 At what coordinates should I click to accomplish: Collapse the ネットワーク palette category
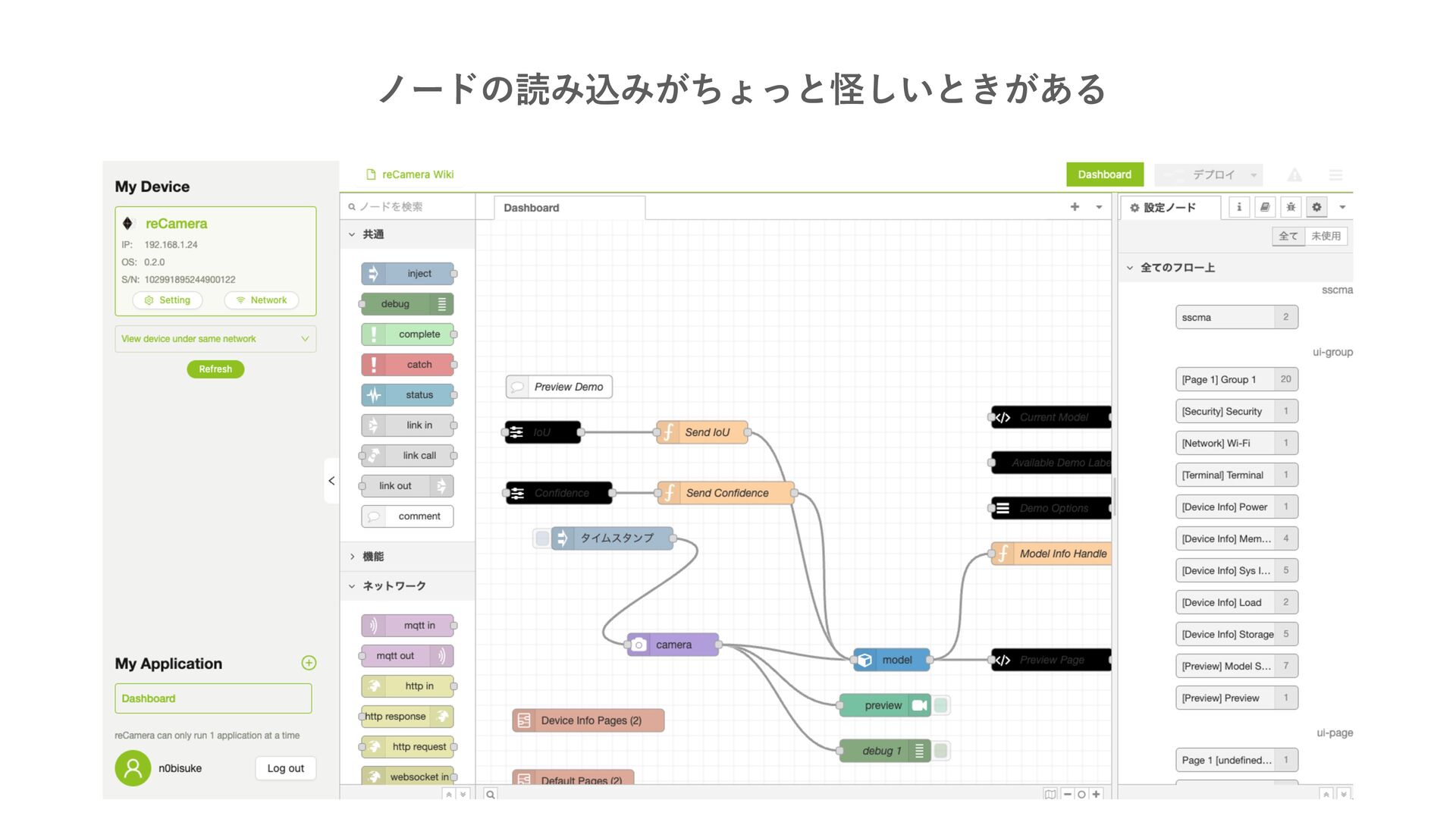tap(407, 586)
